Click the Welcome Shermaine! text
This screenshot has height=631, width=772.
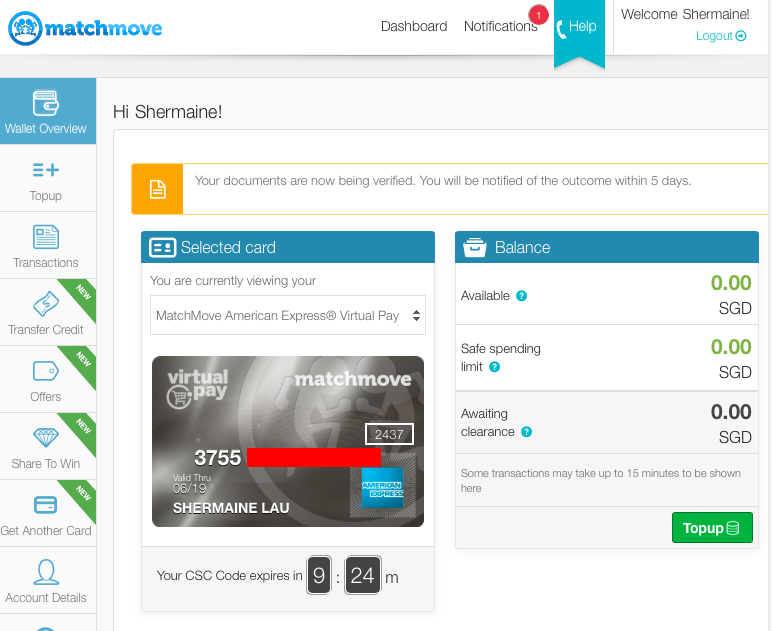tap(685, 14)
